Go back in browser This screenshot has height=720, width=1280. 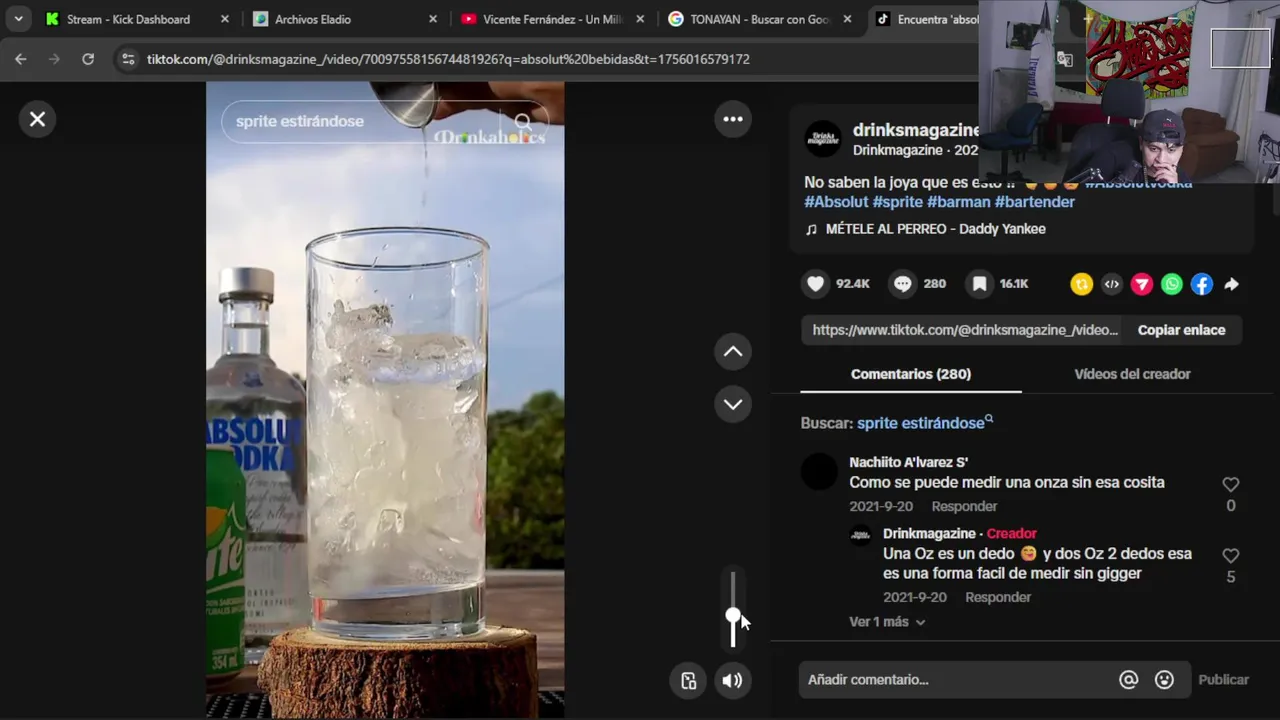point(21,59)
